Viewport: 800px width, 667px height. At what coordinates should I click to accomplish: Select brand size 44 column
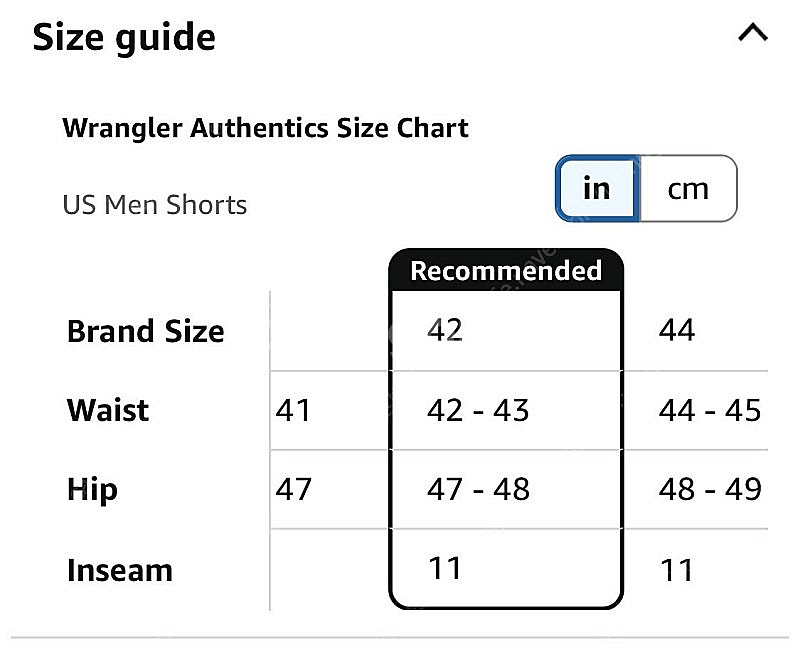[x=677, y=330]
